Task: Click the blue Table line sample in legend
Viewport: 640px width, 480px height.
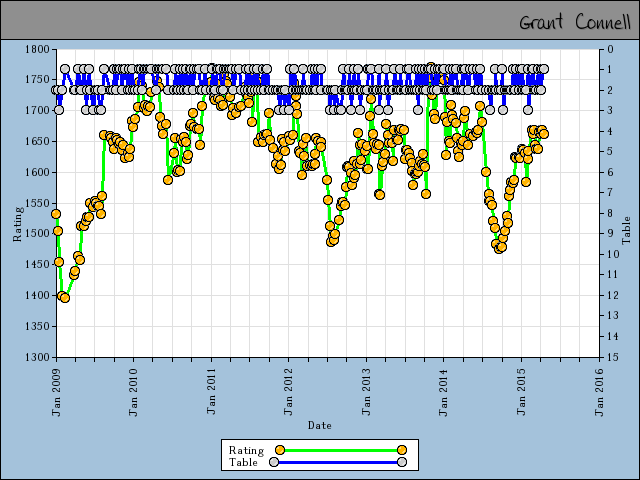Action: click(x=338, y=462)
